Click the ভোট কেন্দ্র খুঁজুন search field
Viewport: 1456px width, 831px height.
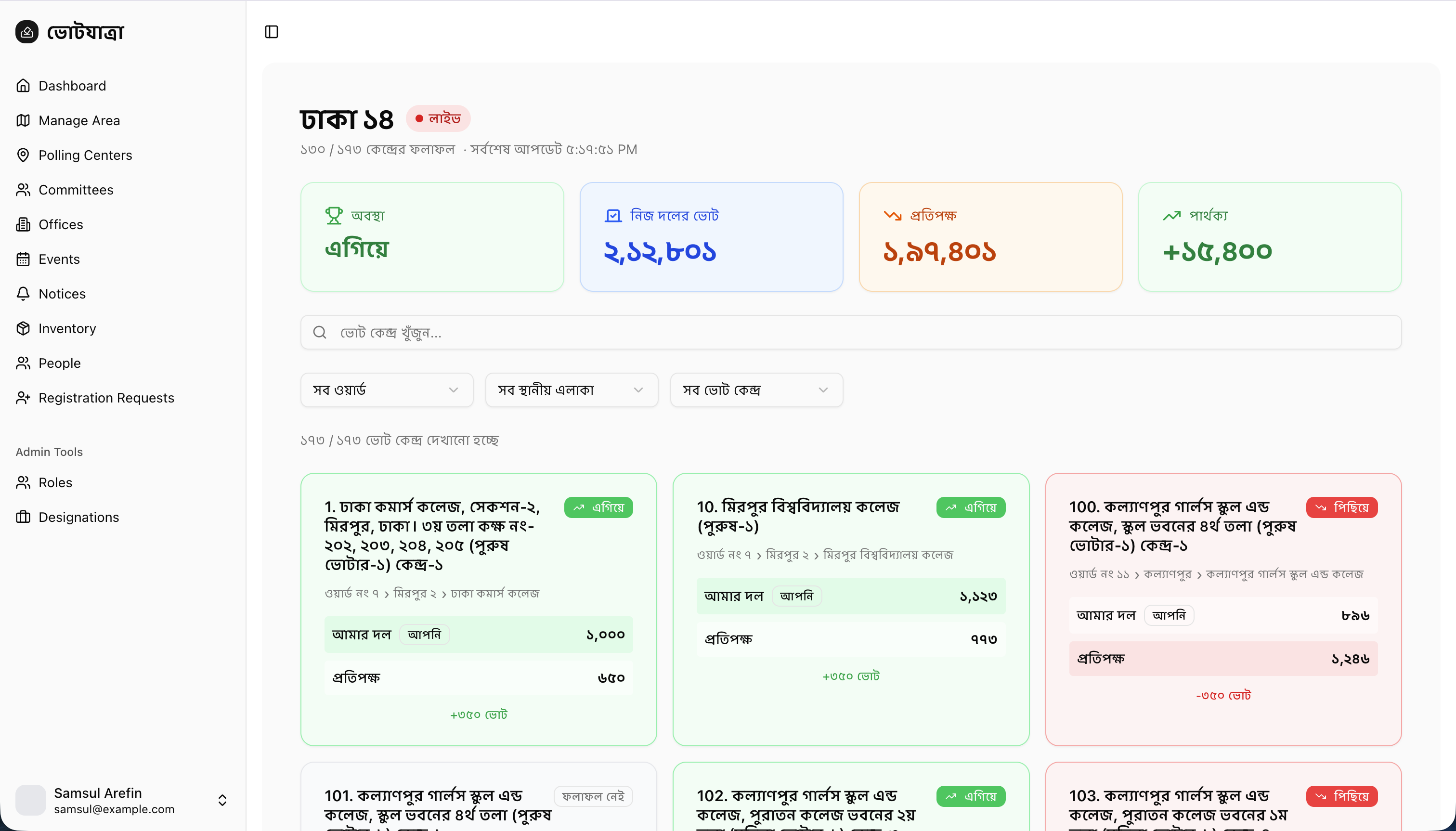pyautogui.click(x=850, y=332)
